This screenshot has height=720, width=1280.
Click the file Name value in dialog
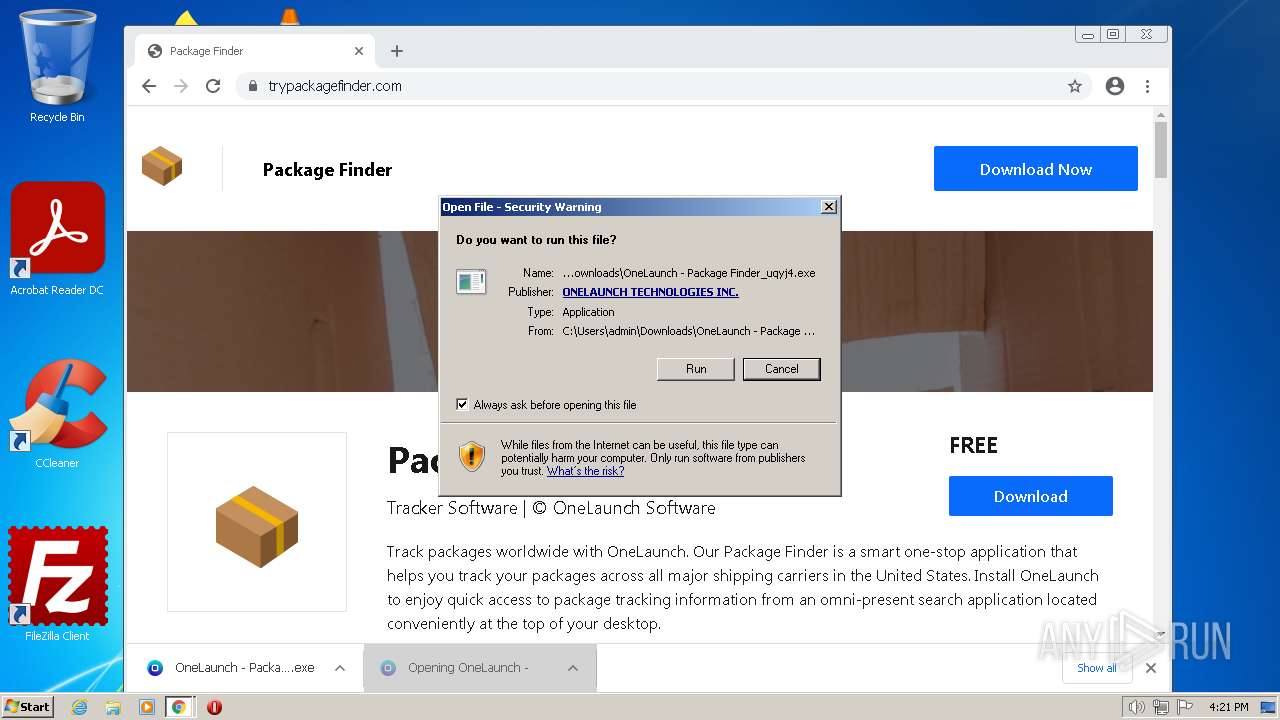689,273
